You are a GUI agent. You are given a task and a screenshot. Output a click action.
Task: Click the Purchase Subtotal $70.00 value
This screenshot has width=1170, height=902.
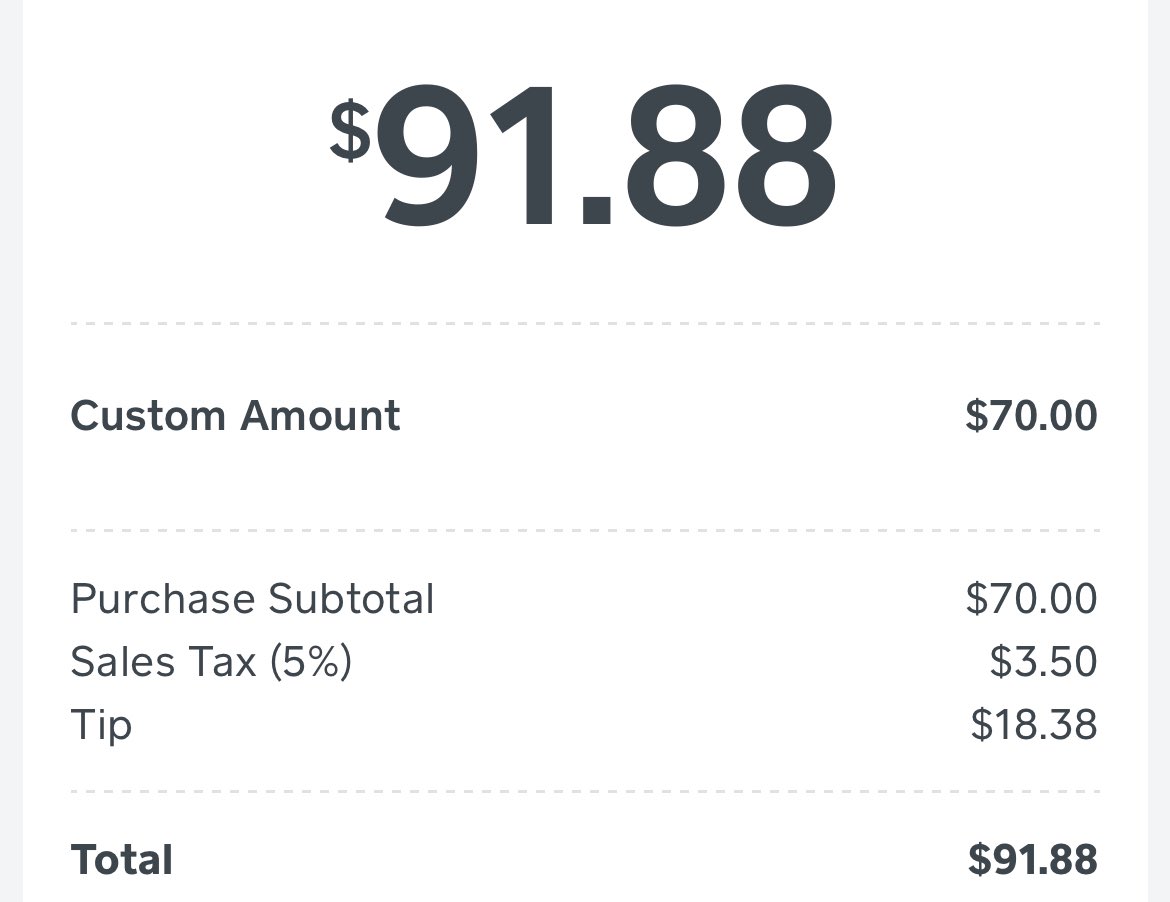click(x=1031, y=598)
